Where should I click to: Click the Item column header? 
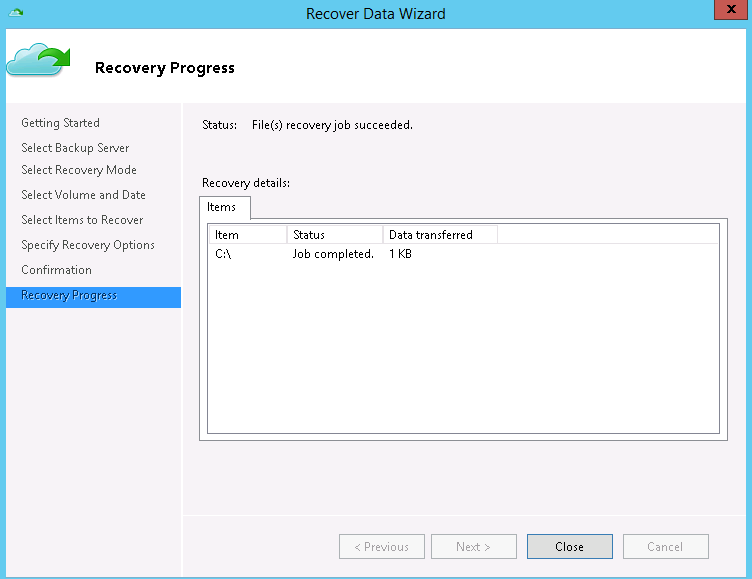[x=248, y=235]
